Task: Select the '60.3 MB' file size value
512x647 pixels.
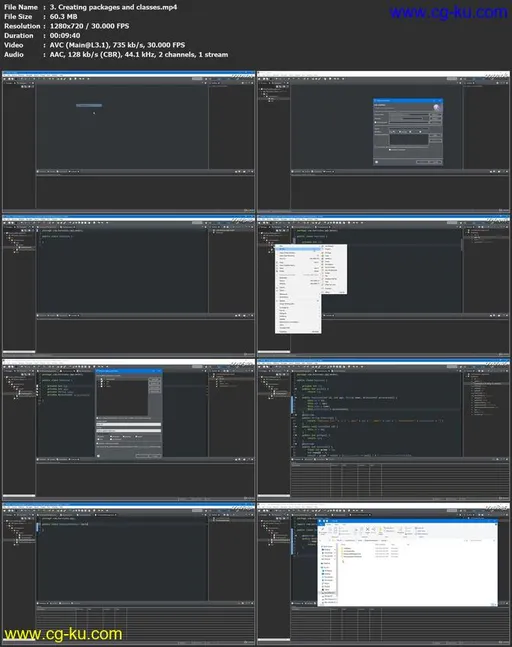Action: [64, 17]
